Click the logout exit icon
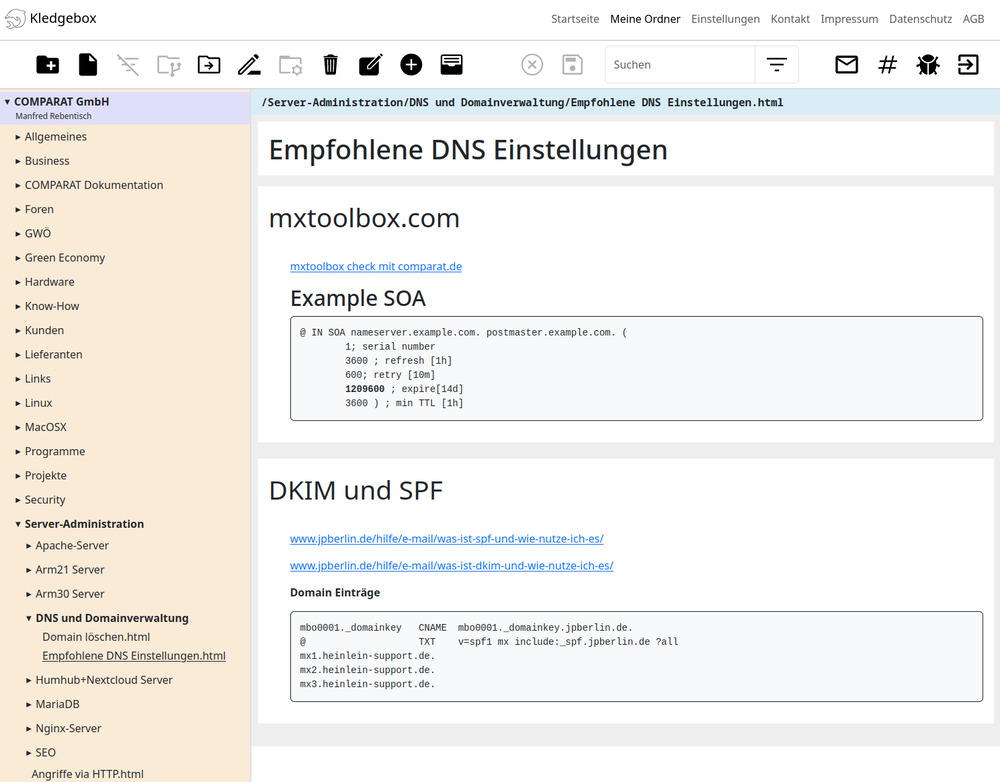Viewport: 1000px width, 782px height. coord(968,64)
